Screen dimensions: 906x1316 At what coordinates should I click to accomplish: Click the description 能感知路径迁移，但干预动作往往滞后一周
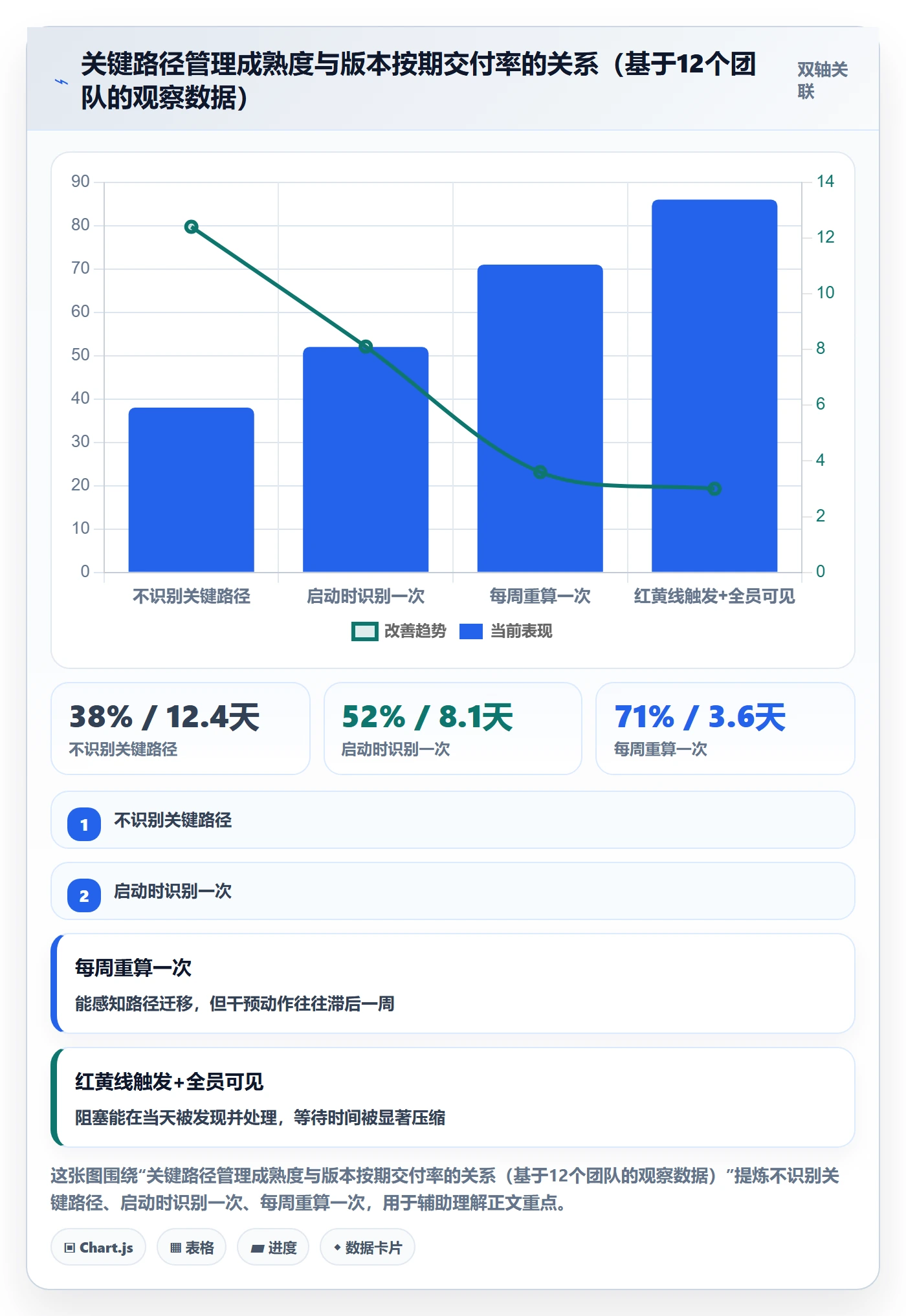click(x=235, y=1003)
